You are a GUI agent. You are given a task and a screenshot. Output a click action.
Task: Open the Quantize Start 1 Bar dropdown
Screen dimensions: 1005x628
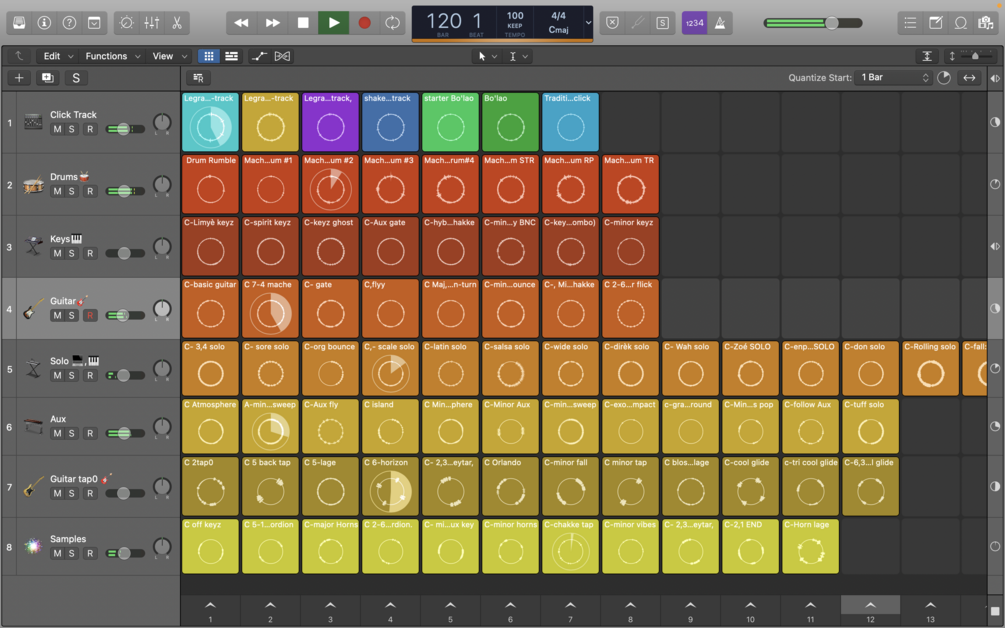pos(894,78)
